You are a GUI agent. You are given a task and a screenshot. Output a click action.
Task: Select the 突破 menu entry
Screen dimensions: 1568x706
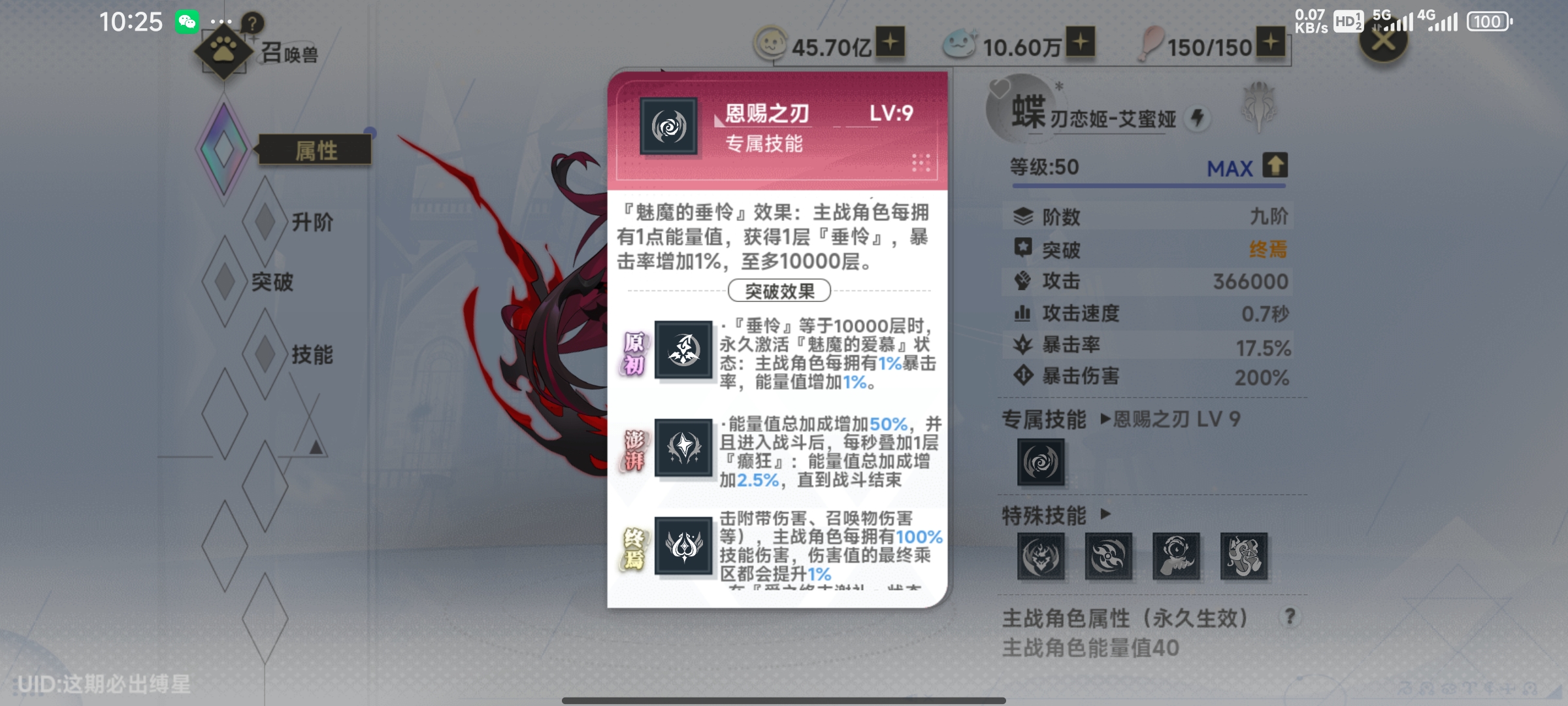(x=272, y=282)
